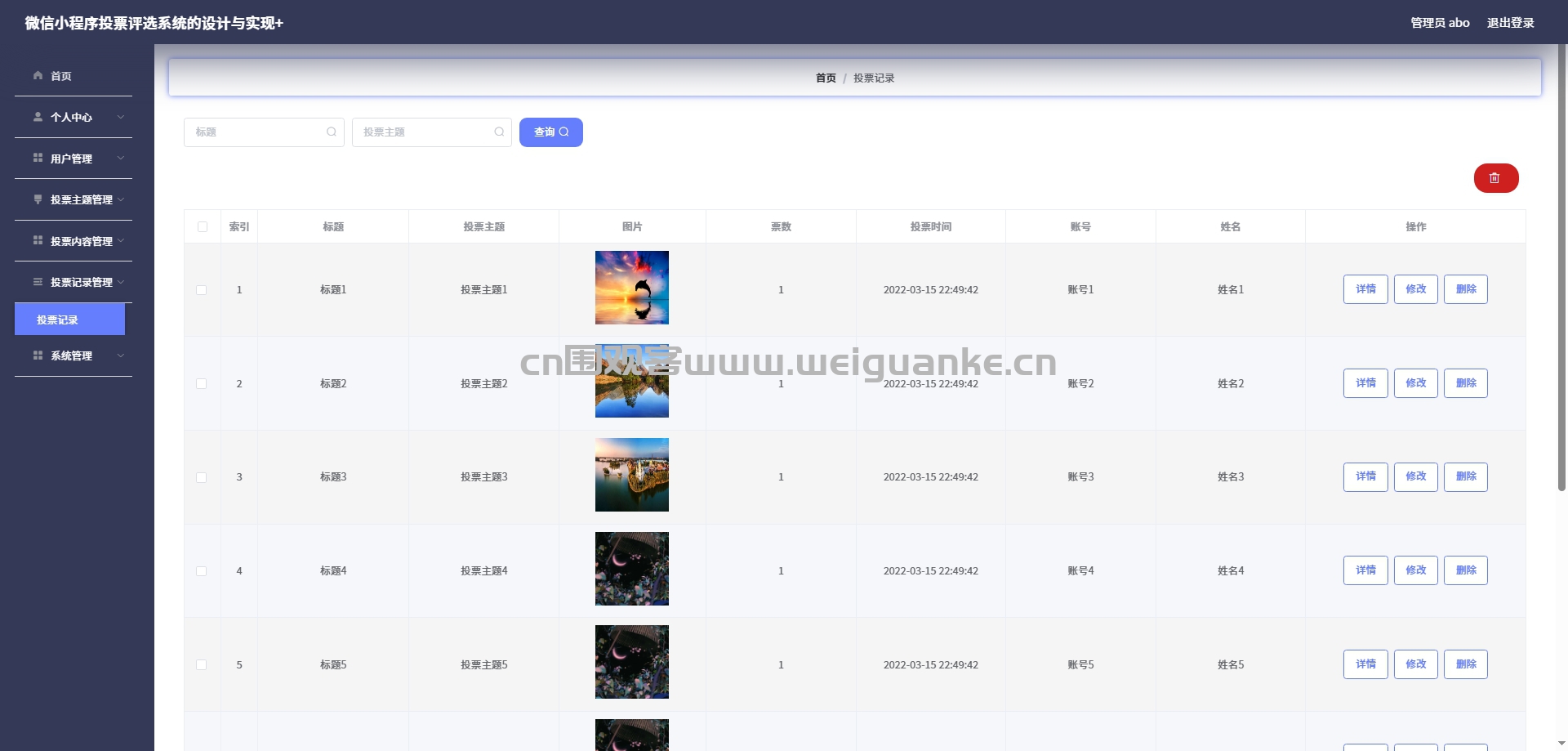Open the 用户管理 sidebar menu
This screenshot has width=1568, height=751.
click(x=73, y=159)
